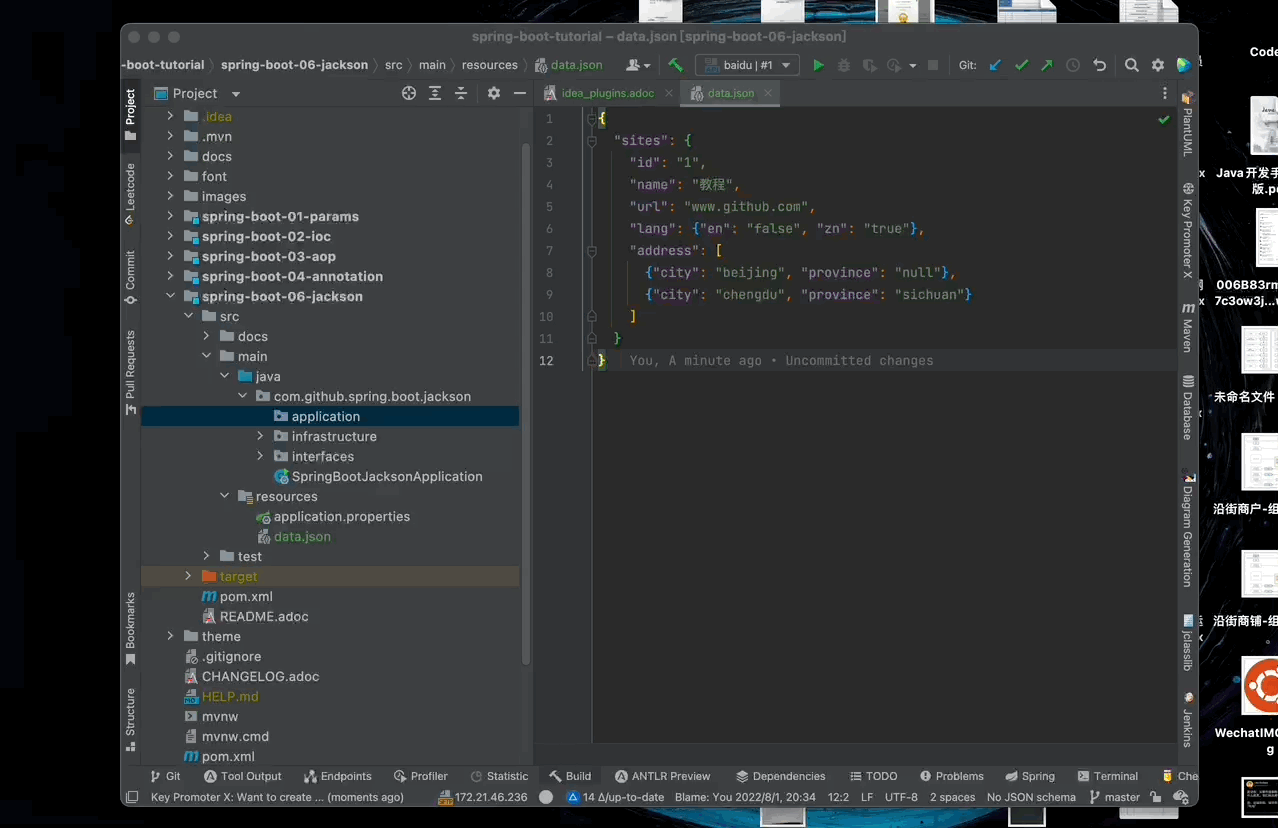Click the Project tree vertical scrollbar
Viewport: 1278px width, 828px height.
point(526,400)
